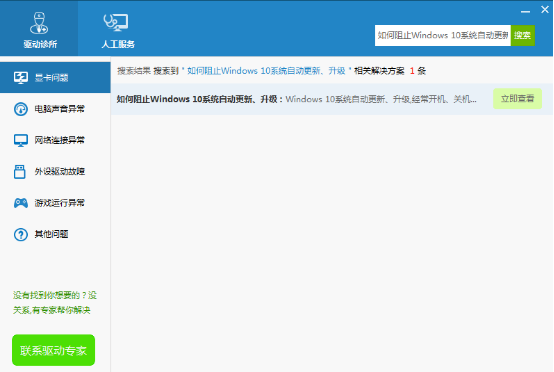
Task: Focus the search box containing Windows 10 query
Action: click(x=443, y=35)
